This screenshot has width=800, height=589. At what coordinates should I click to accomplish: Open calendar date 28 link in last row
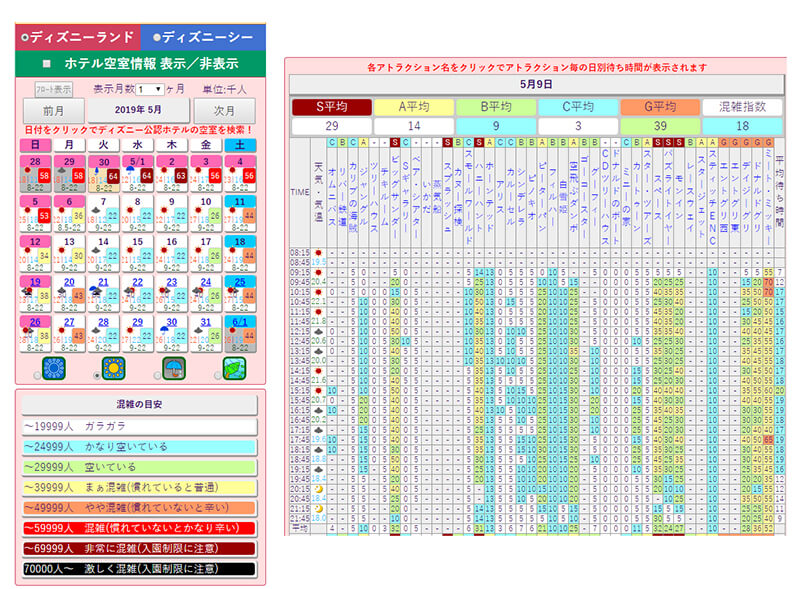tap(104, 322)
